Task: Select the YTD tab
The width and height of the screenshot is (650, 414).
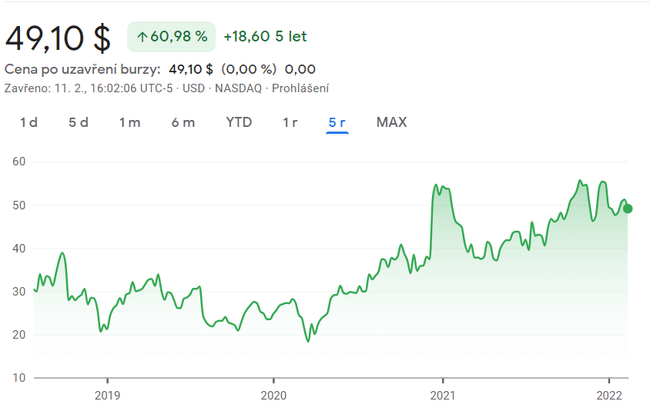Action: tap(239, 123)
